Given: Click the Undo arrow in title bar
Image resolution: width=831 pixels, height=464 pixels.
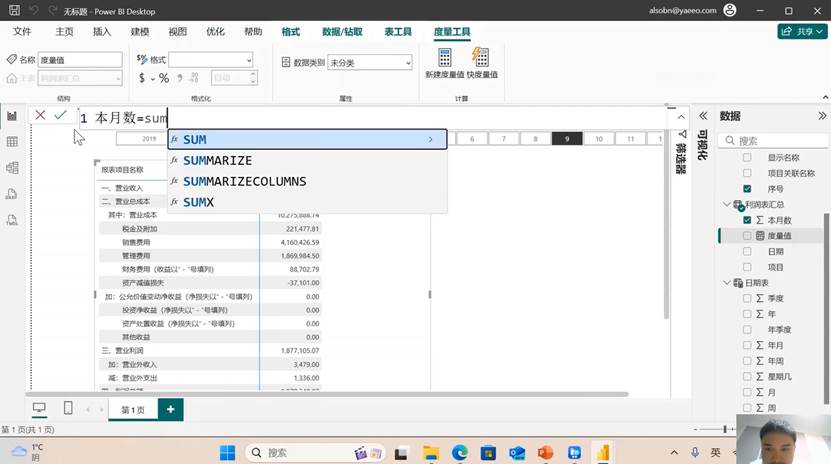Looking at the screenshot, I should pyautogui.click(x=33, y=10).
